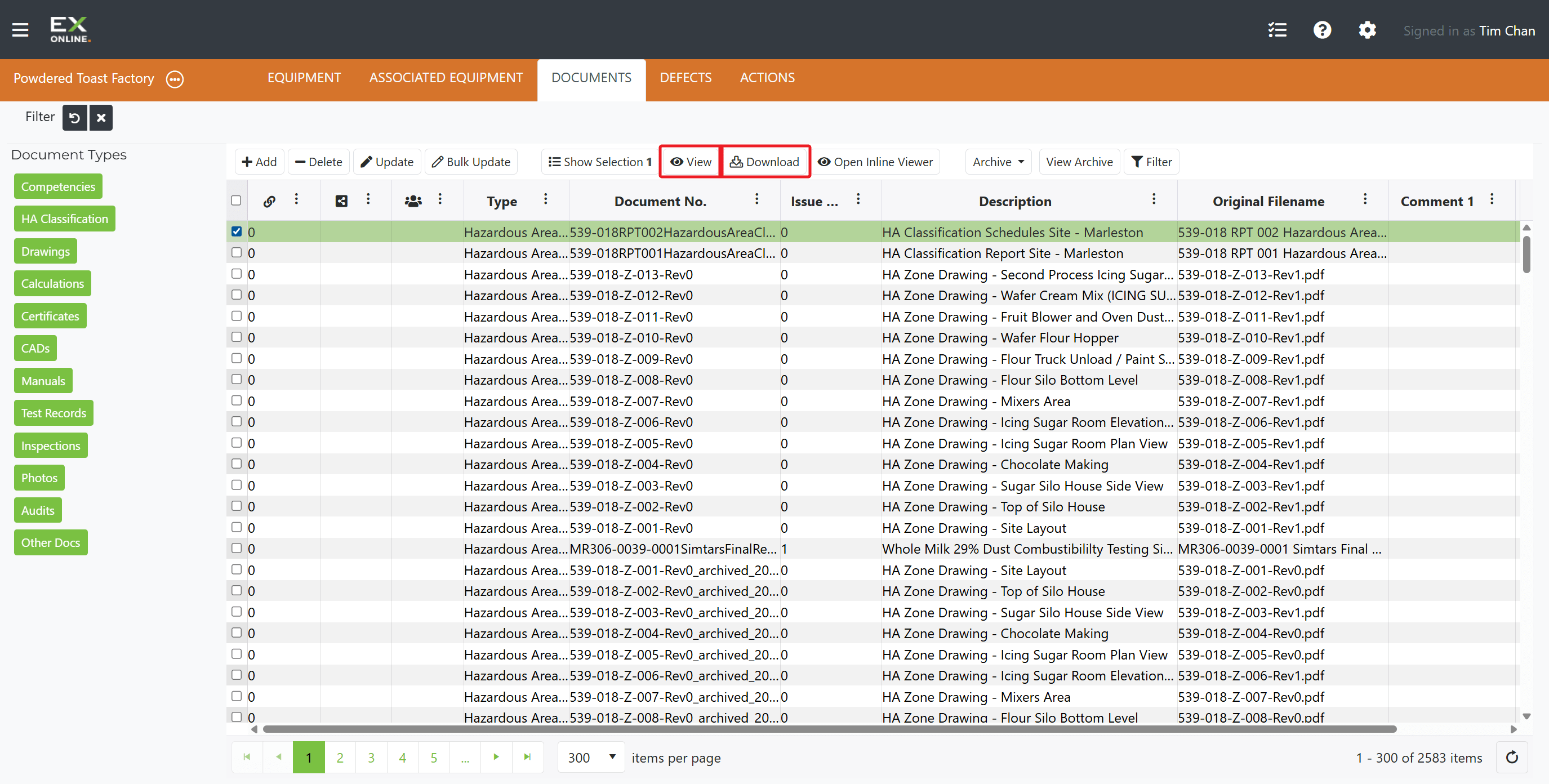1549x784 pixels.
Task: Sort by the share column icon
Action: coord(341,202)
